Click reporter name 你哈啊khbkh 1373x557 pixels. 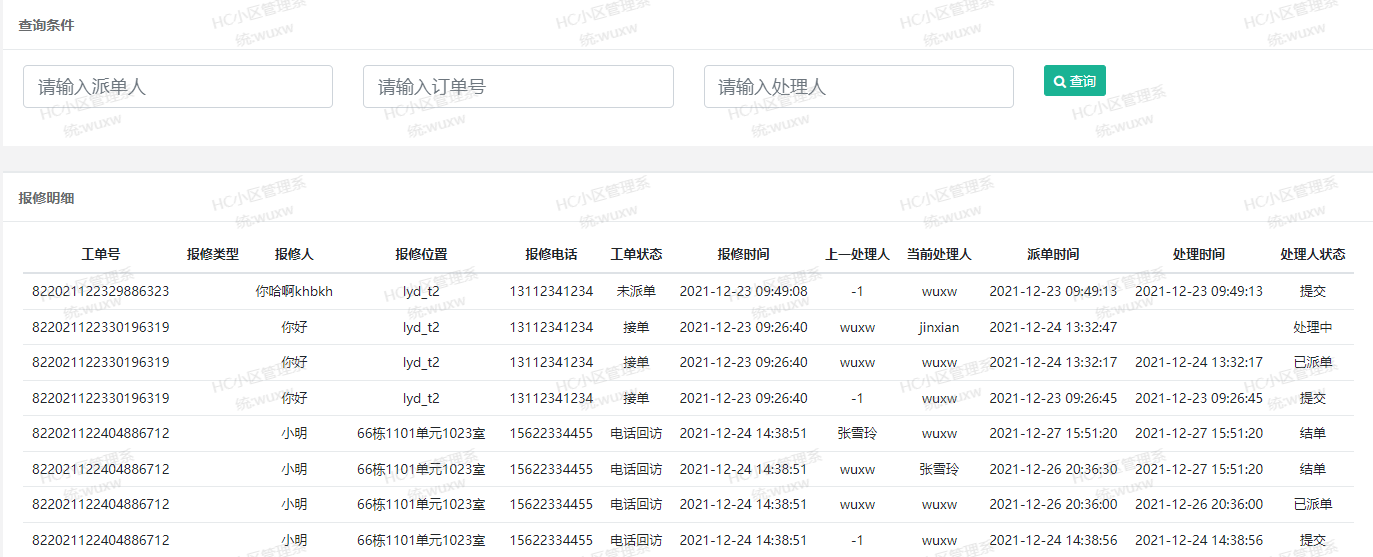[x=294, y=291]
